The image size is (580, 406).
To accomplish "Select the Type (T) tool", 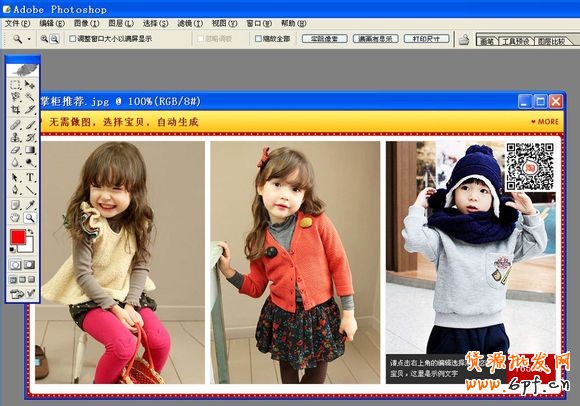I will pos(30,177).
